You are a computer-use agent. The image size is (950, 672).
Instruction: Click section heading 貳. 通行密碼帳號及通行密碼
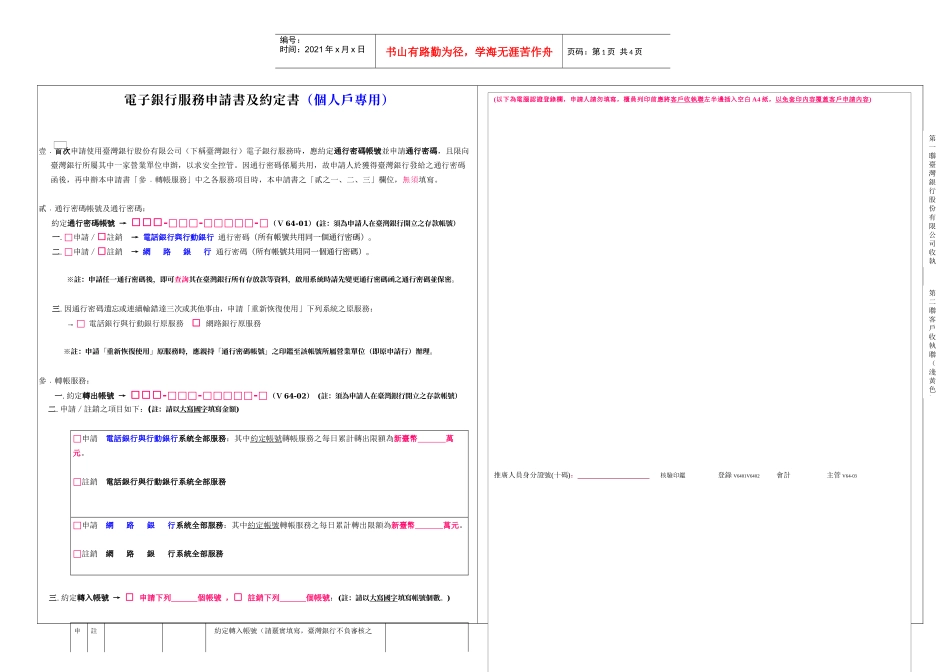tap(92, 208)
